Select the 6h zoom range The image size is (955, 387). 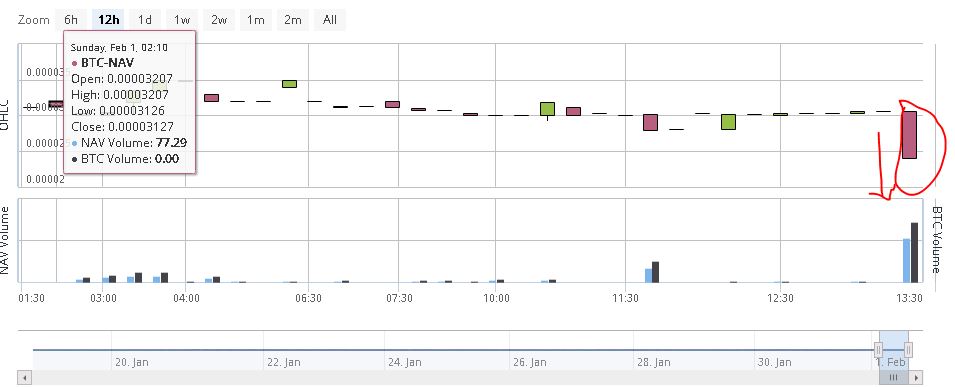(x=71, y=20)
